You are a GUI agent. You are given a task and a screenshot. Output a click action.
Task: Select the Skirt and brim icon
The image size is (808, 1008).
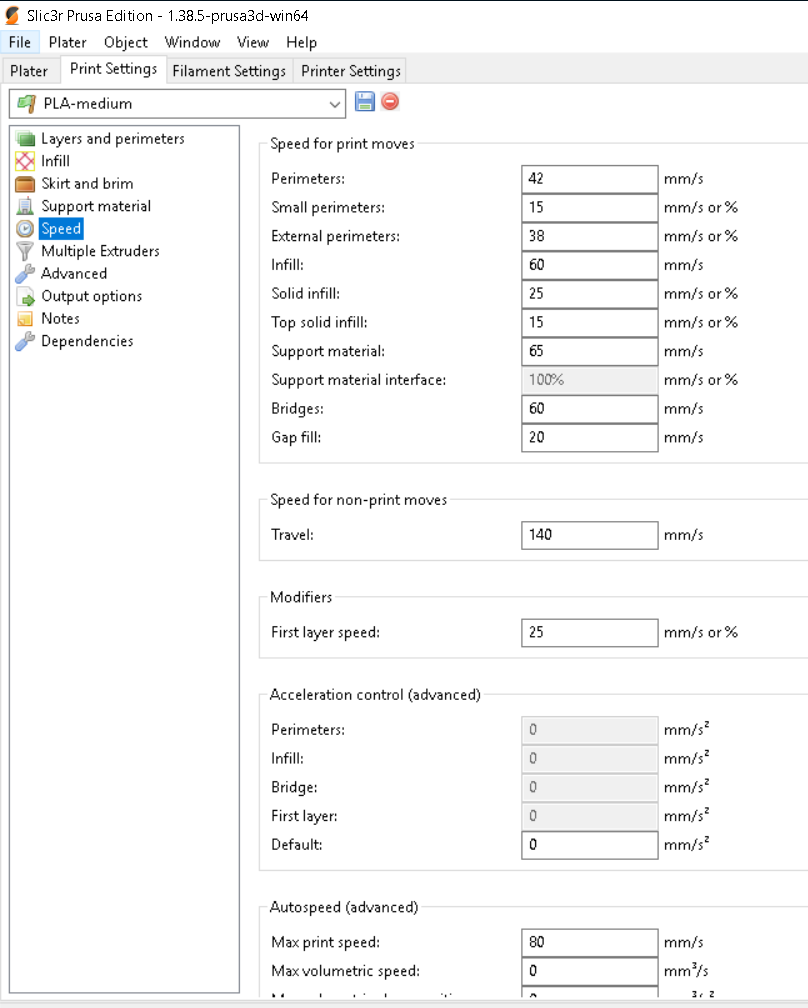tap(25, 184)
